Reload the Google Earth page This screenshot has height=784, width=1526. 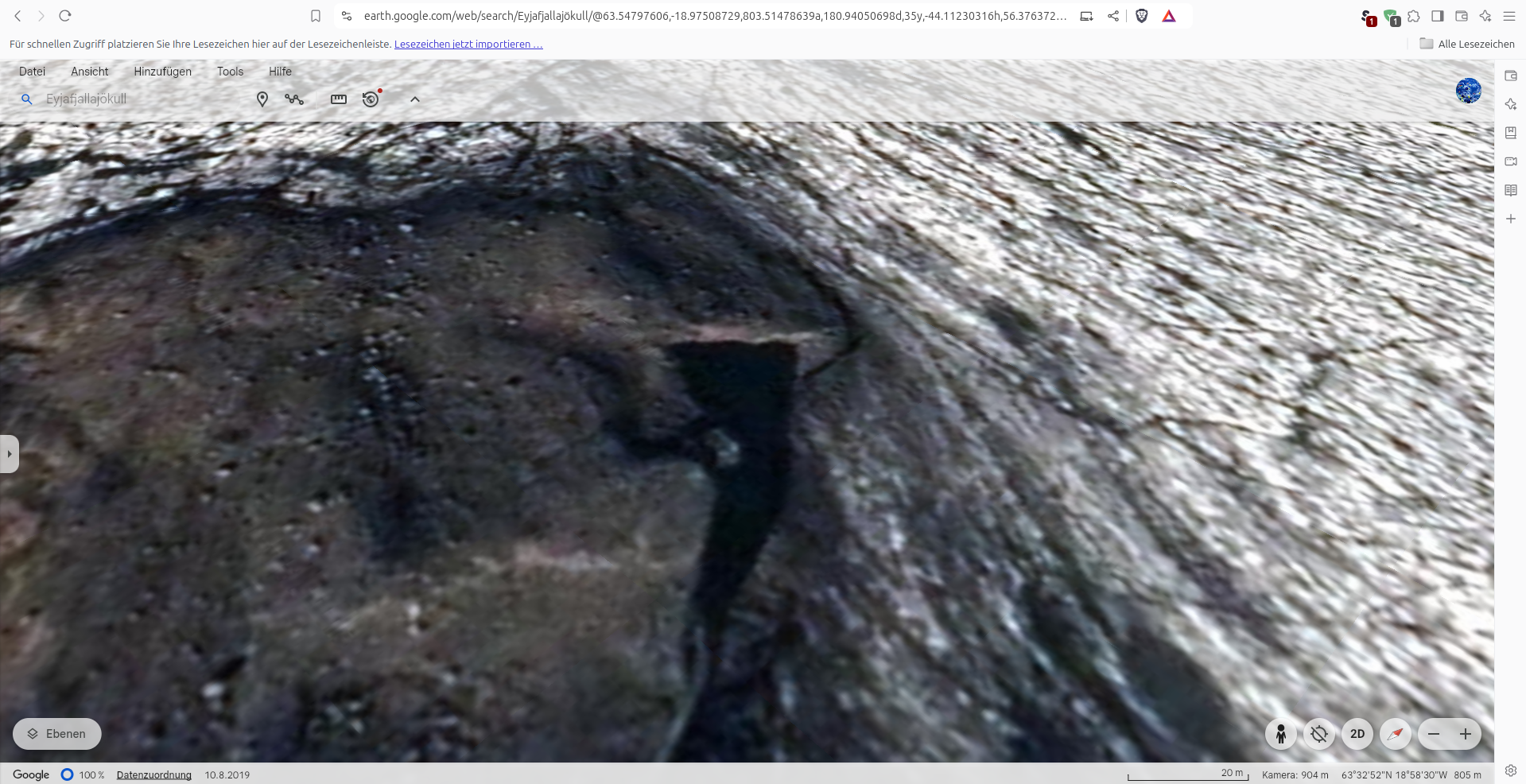[x=65, y=16]
